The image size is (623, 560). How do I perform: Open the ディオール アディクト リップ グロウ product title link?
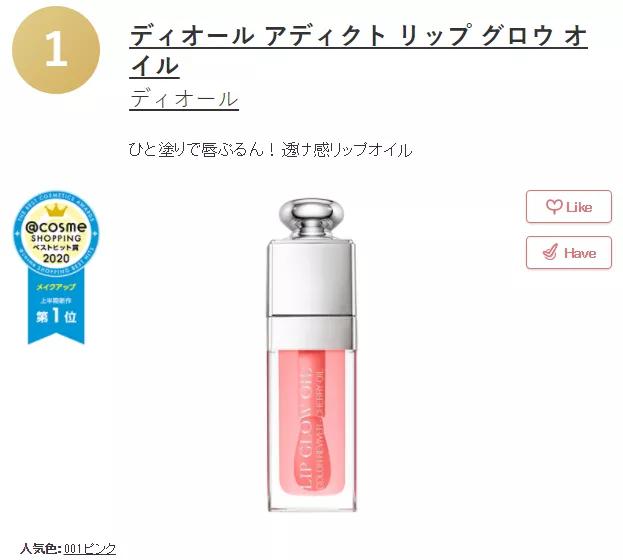coord(358,50)
